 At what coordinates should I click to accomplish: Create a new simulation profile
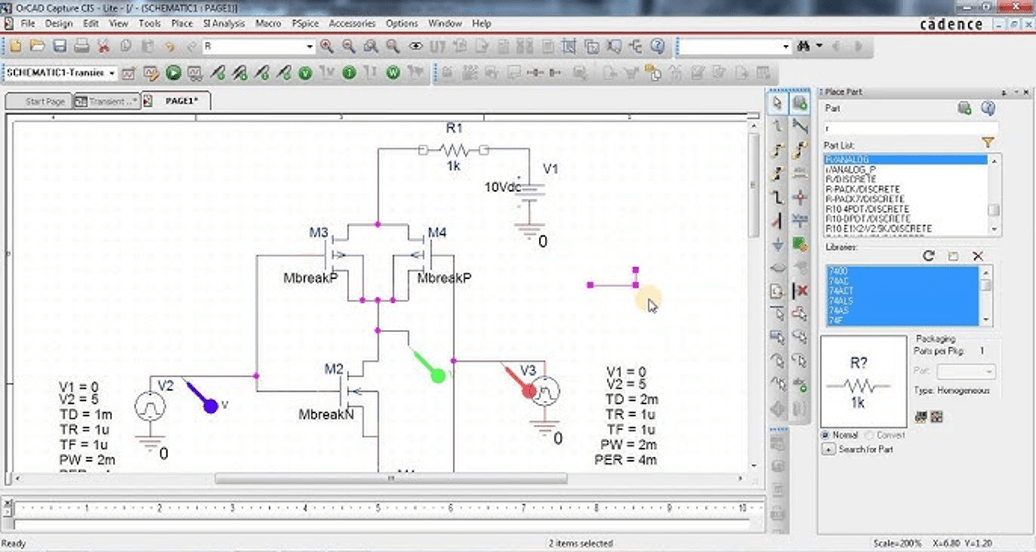click(129, 73)
